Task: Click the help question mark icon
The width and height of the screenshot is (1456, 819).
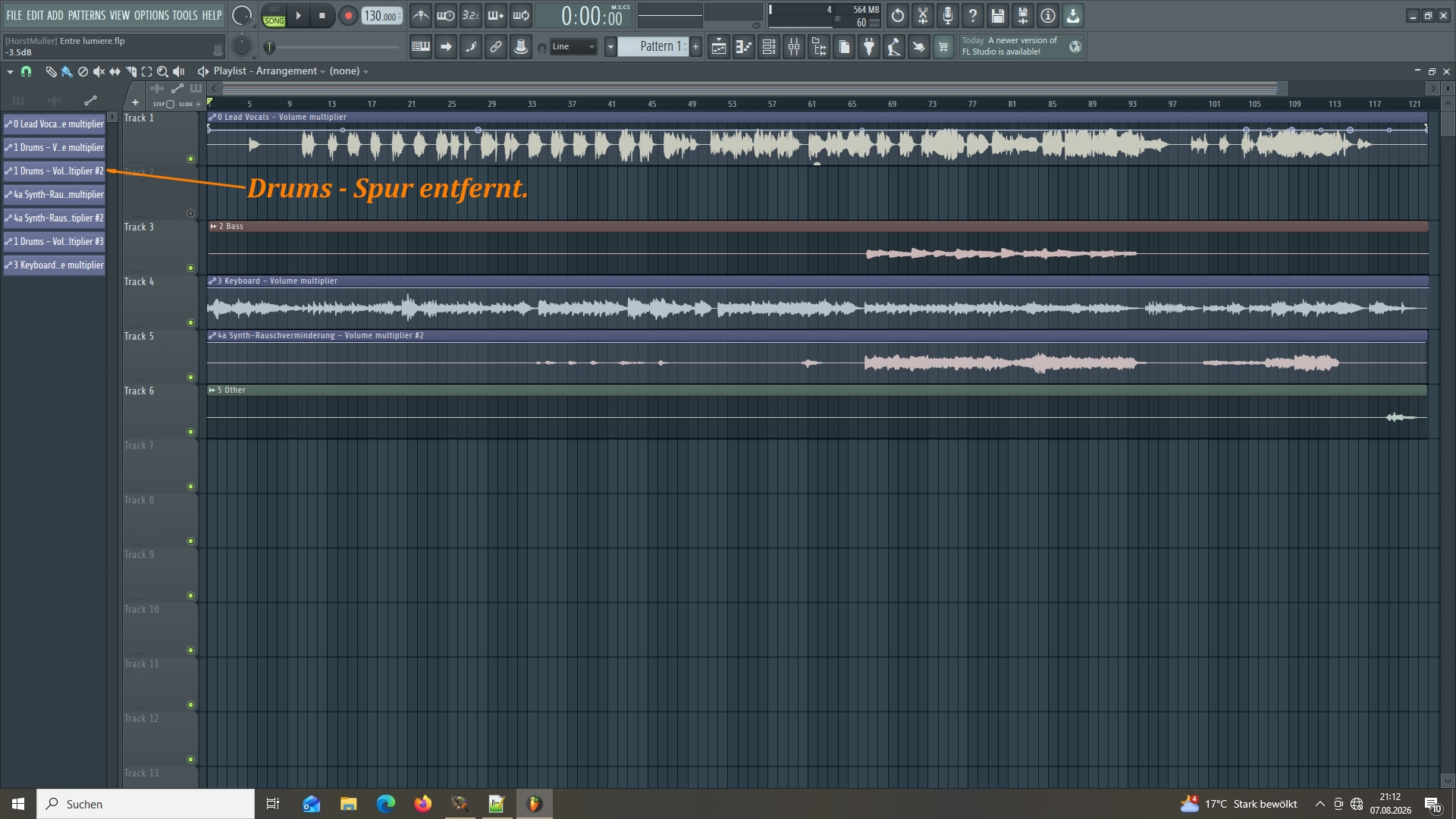Action: coord(973,16)
